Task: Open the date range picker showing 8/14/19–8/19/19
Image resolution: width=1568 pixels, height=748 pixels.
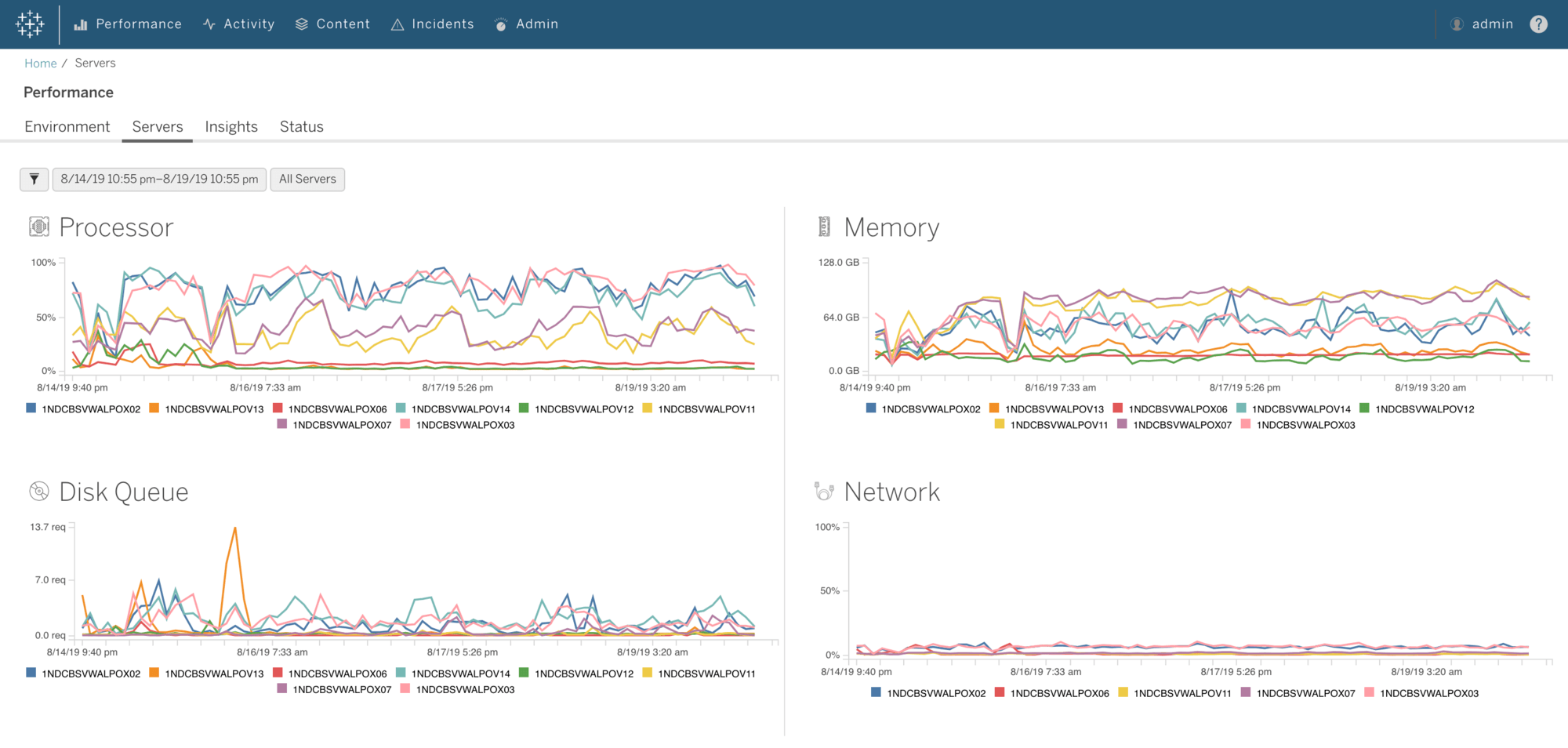Action: 159,179
